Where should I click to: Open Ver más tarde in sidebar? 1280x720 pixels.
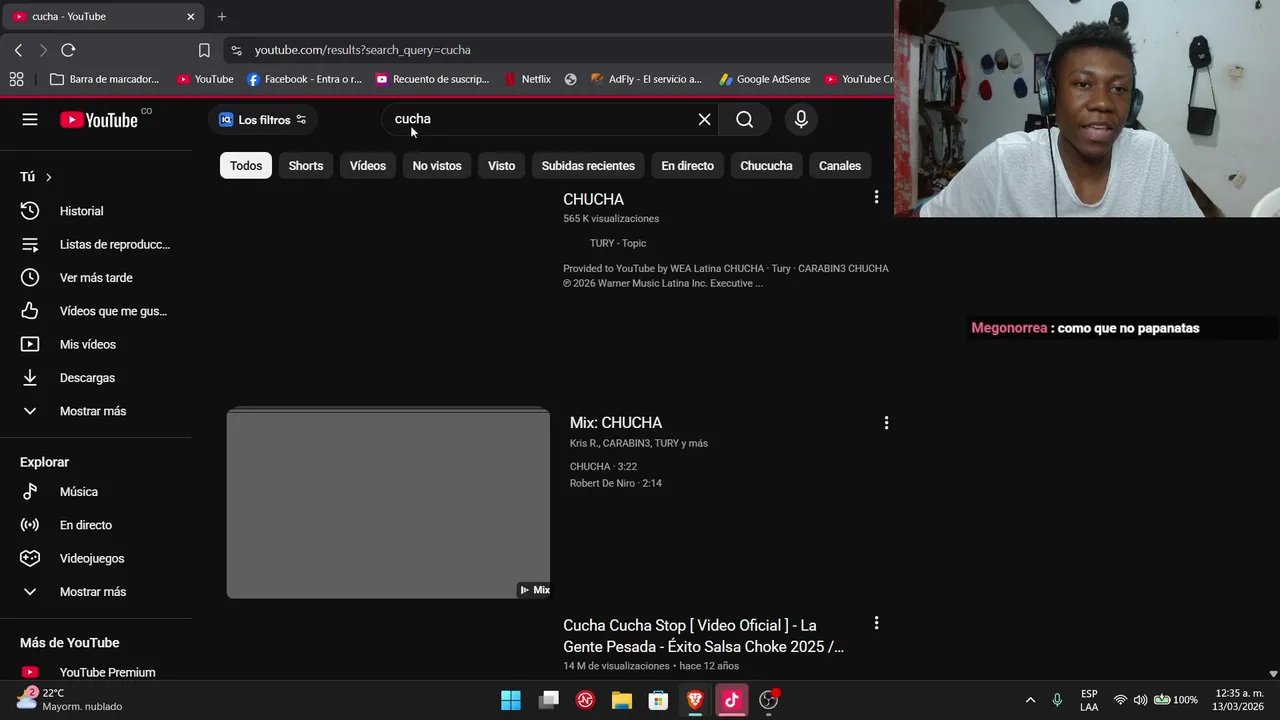[x=96, y=278]
